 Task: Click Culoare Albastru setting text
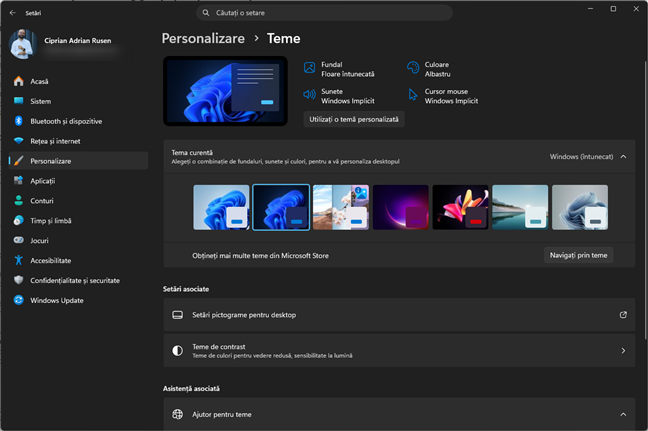pos(437,69)
